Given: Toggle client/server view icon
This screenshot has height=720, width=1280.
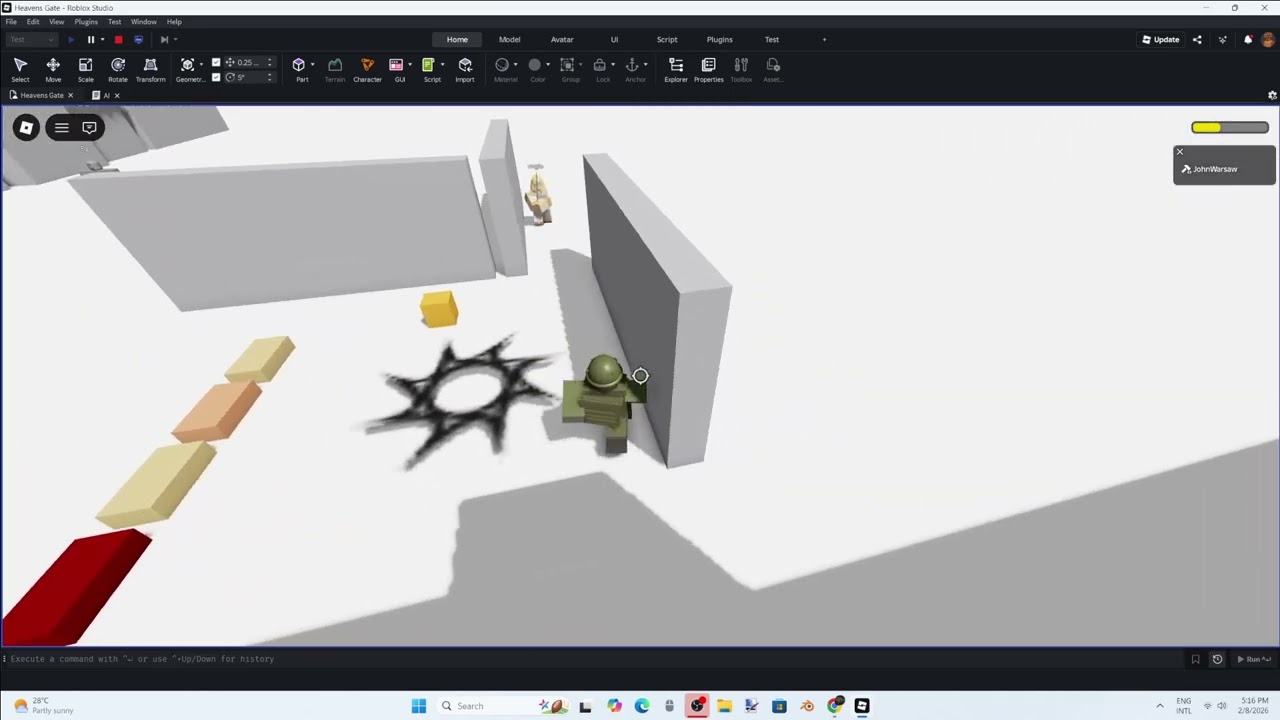Looking at the screenshot, I should (x=138, y=40).
